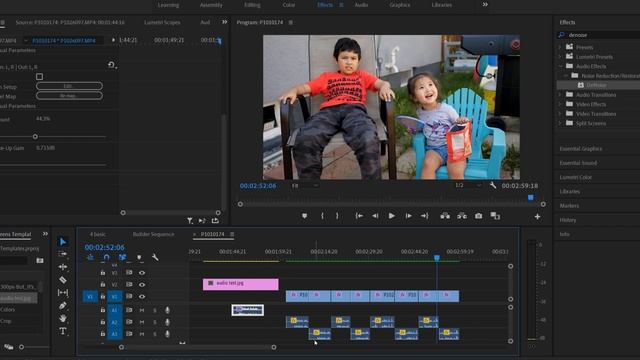
Task: Enable voice-over record on track A3
Action: point(167,334)
